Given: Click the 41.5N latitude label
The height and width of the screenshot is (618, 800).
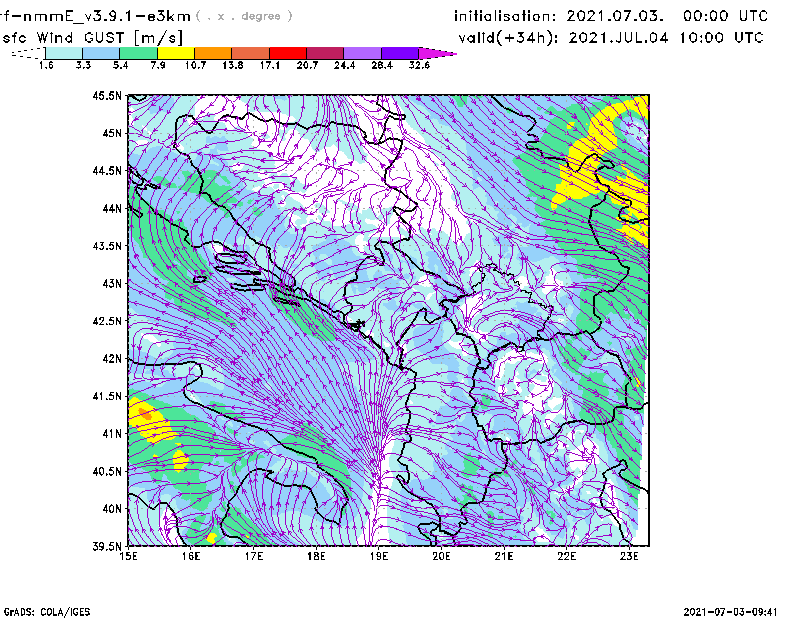Looking at the screenshot, I should (107, 396).
